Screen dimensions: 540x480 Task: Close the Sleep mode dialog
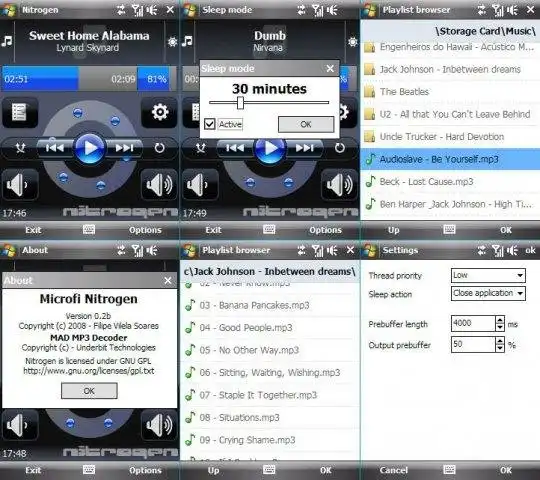[330, 69]
